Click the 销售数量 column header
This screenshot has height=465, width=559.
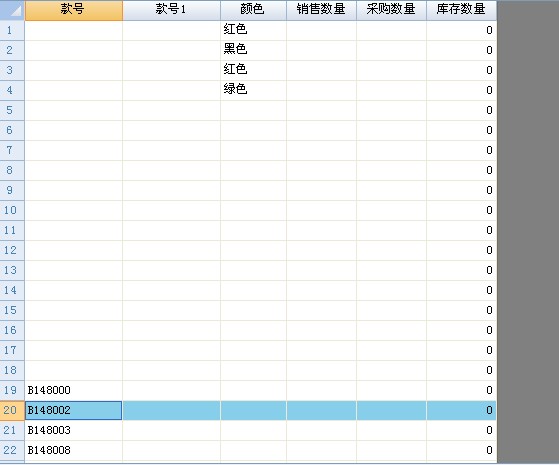321,10
